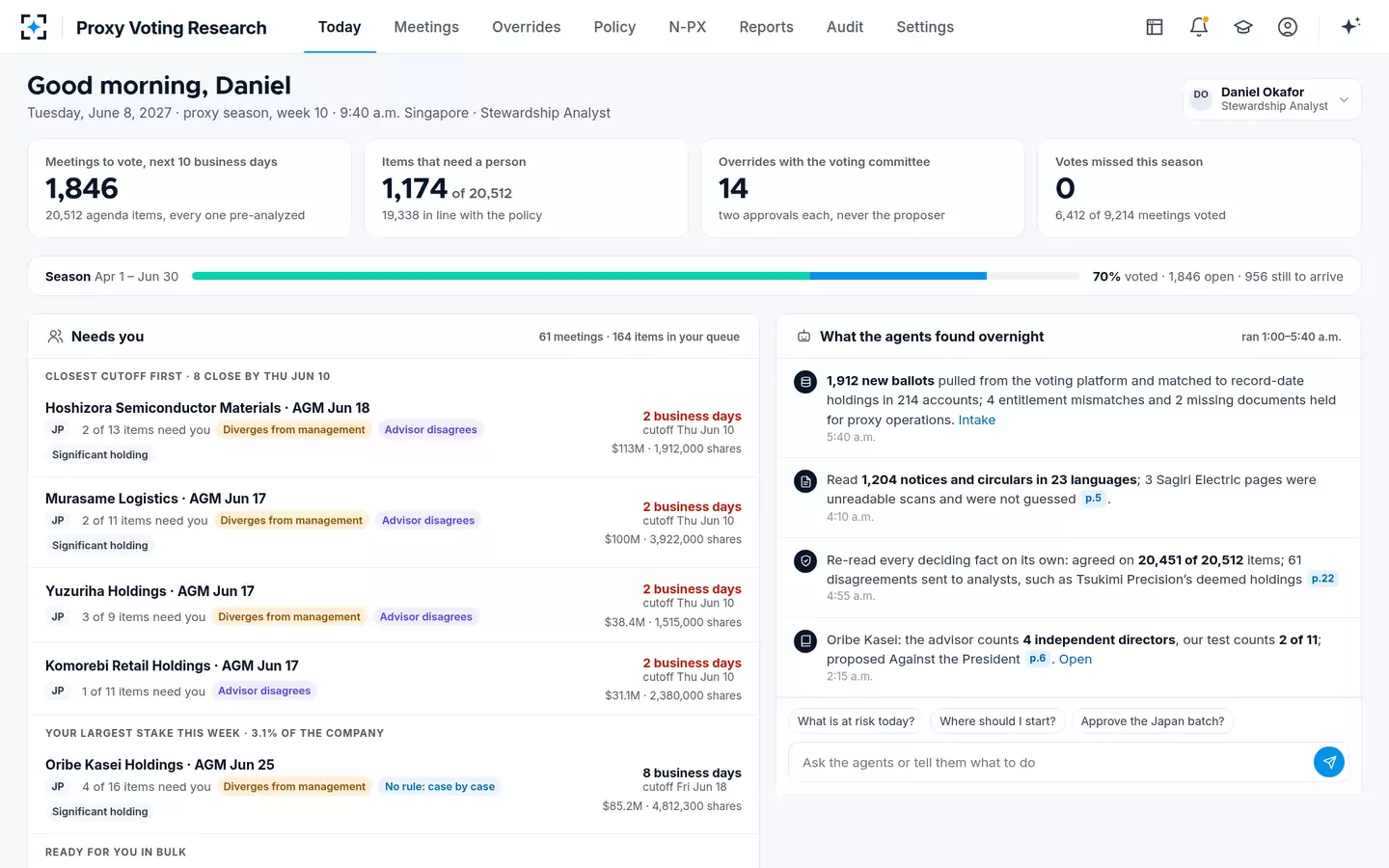Choose 'Where should I start?' suggestion
1389x868 pixels.
[x=997, y=721]
